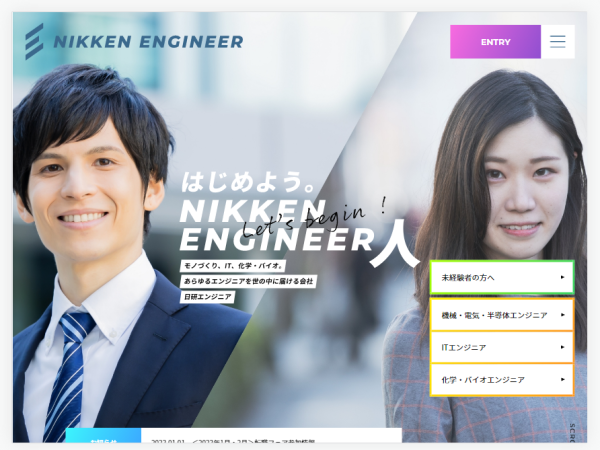Click the あらゆるエンジニアを世の中に届ける会社 label
This screenshot has height=450, width=600.
pyautogui.click(x=248, y=281)
